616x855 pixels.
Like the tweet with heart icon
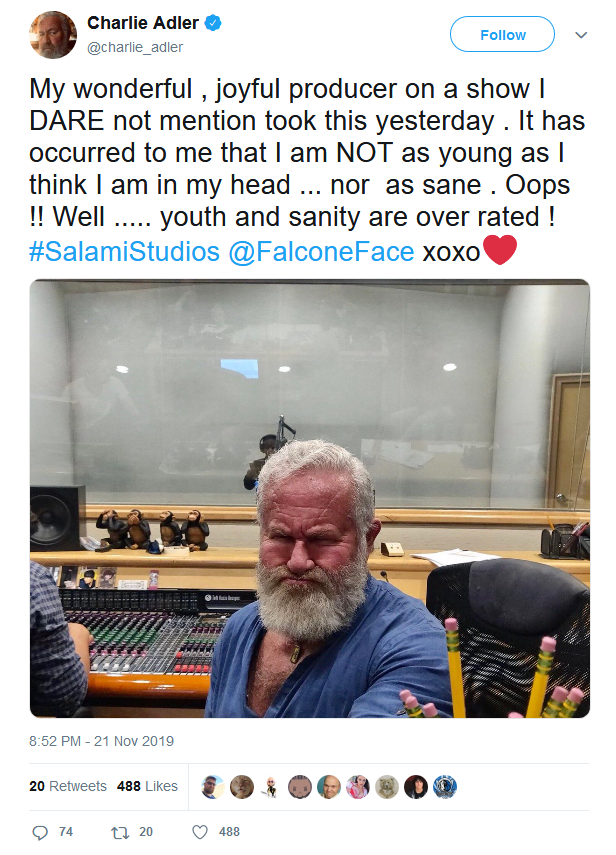200,832
